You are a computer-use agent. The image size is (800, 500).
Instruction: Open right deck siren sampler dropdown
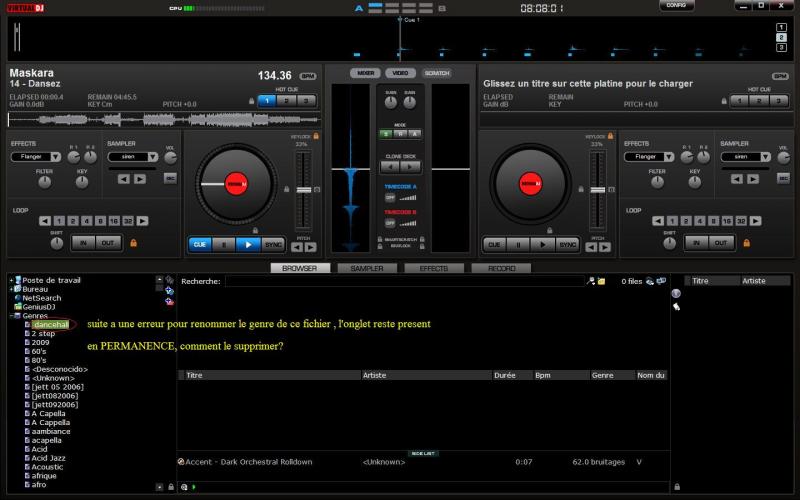[x=766, y=157]
